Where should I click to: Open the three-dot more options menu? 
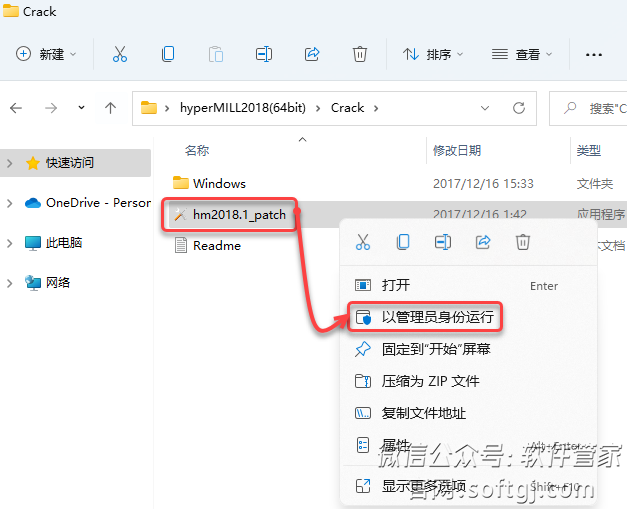point(594,54)
